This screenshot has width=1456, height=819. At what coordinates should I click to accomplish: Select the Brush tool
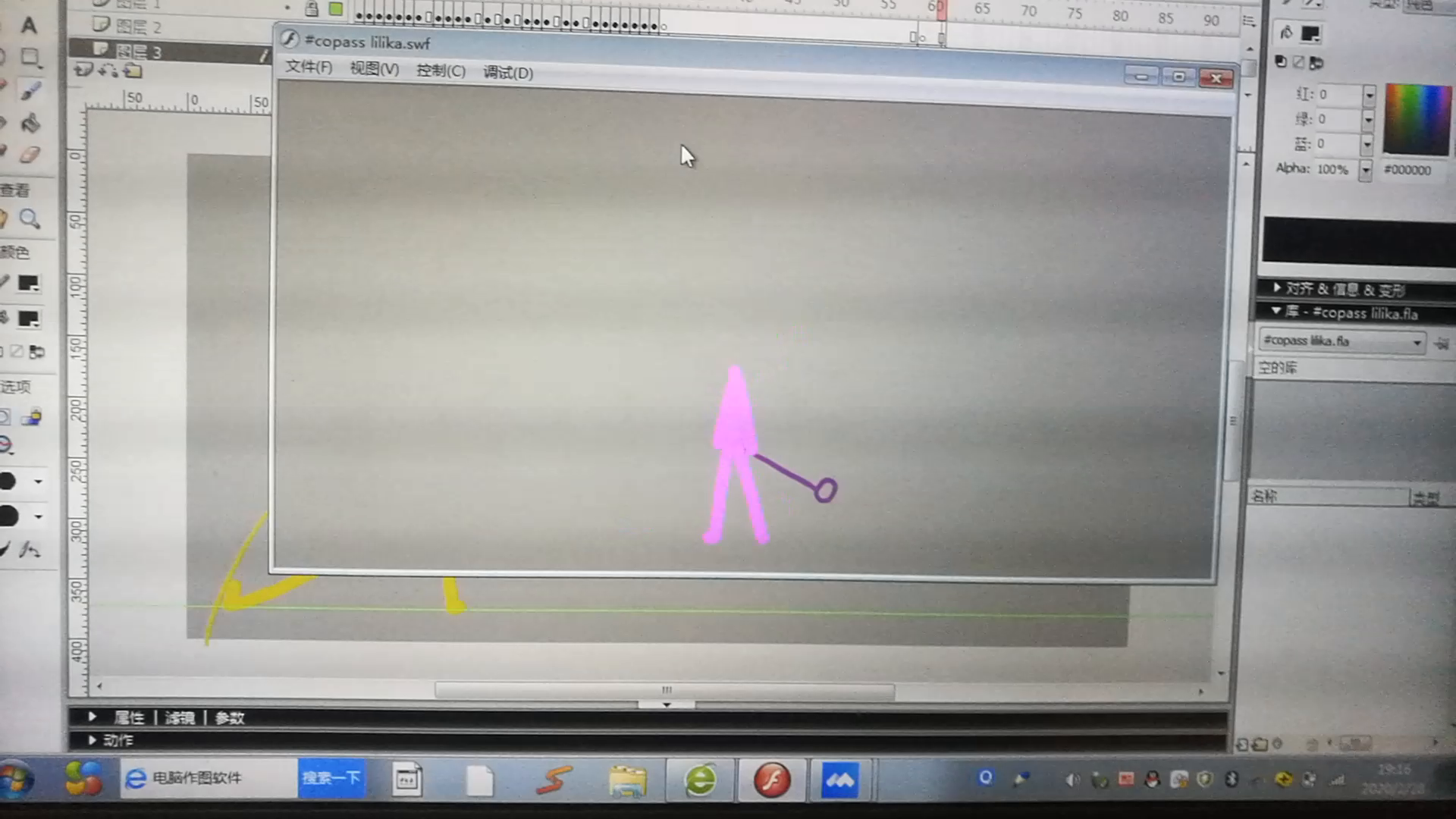[x=30, y=91]
